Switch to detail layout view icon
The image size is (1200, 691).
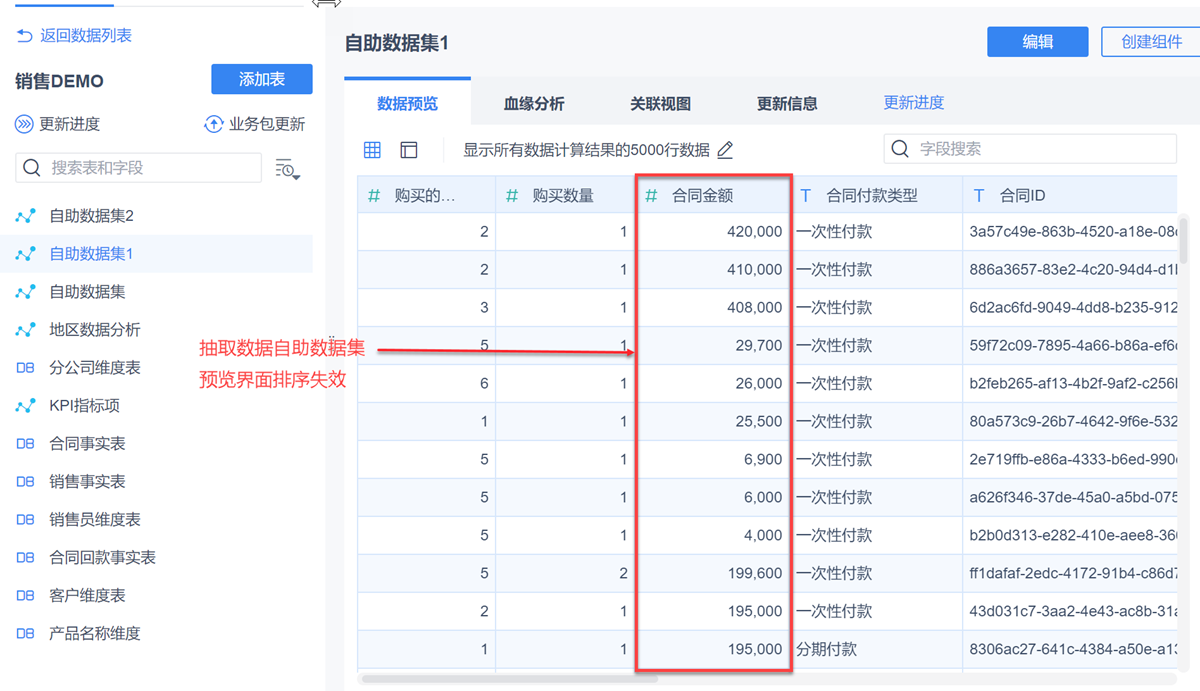(x=408, y=150)
